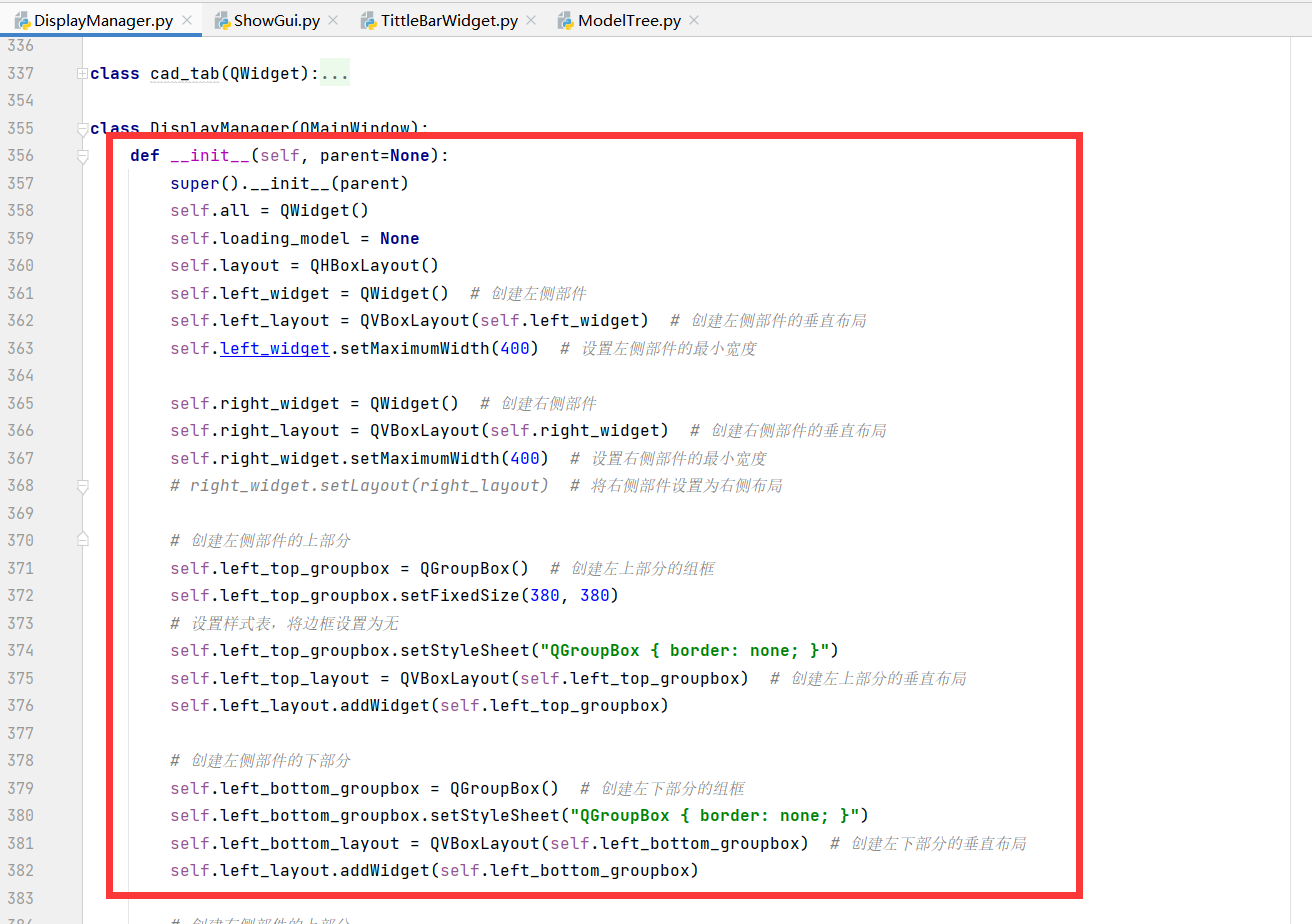Click line number 363 in the gutter
Viewport: 1312px width, 924px height.
click(x=20, y=348)
